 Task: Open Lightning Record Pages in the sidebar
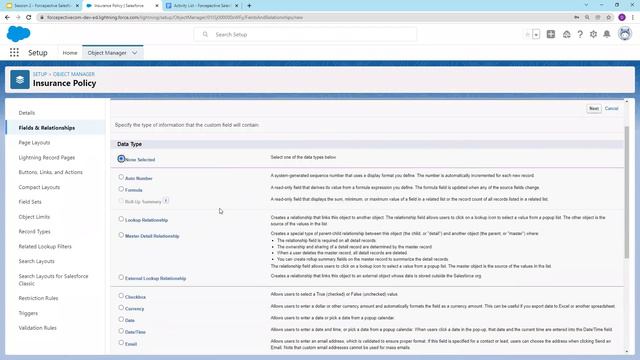pos(47,158)
